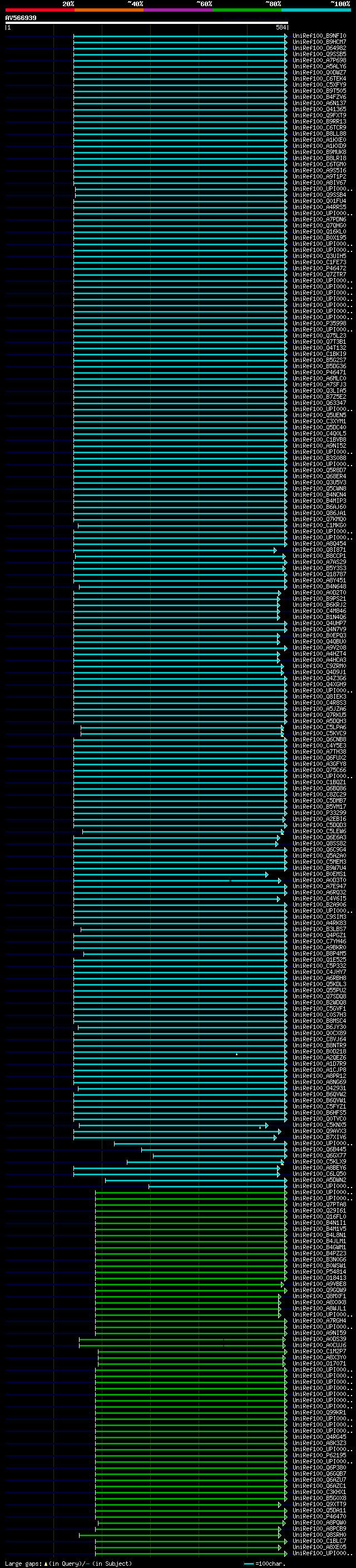Click UniRef100_C7YH46 hit label
This screenshot has height=1568, width=356.
[x=319, y=942]
